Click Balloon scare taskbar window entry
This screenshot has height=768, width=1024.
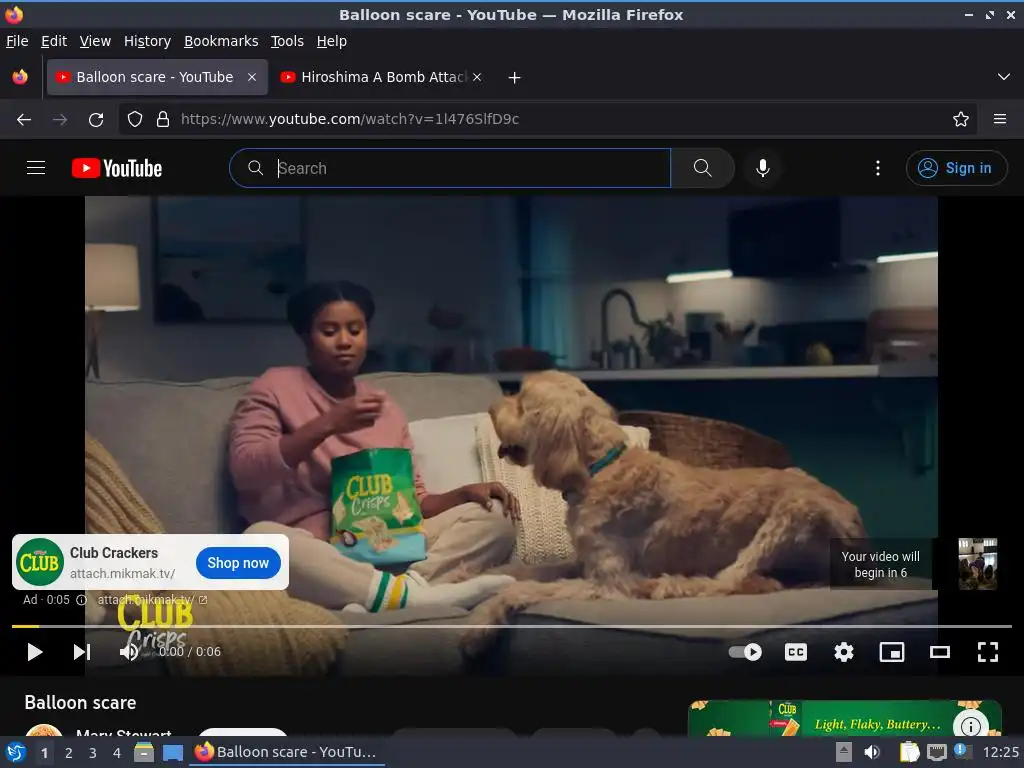coord(287,752)
